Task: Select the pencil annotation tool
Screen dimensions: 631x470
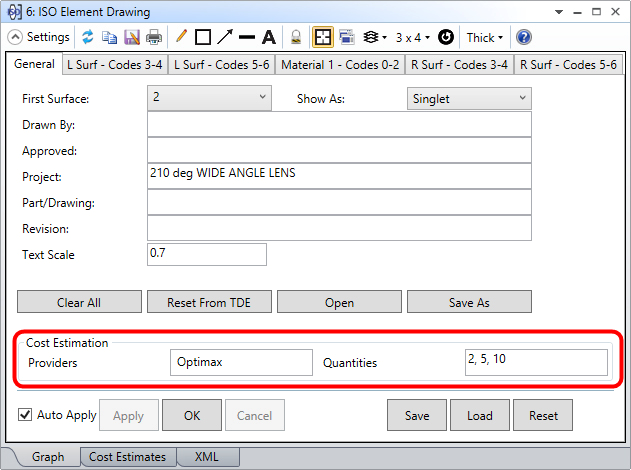Action: click(181, 37)
